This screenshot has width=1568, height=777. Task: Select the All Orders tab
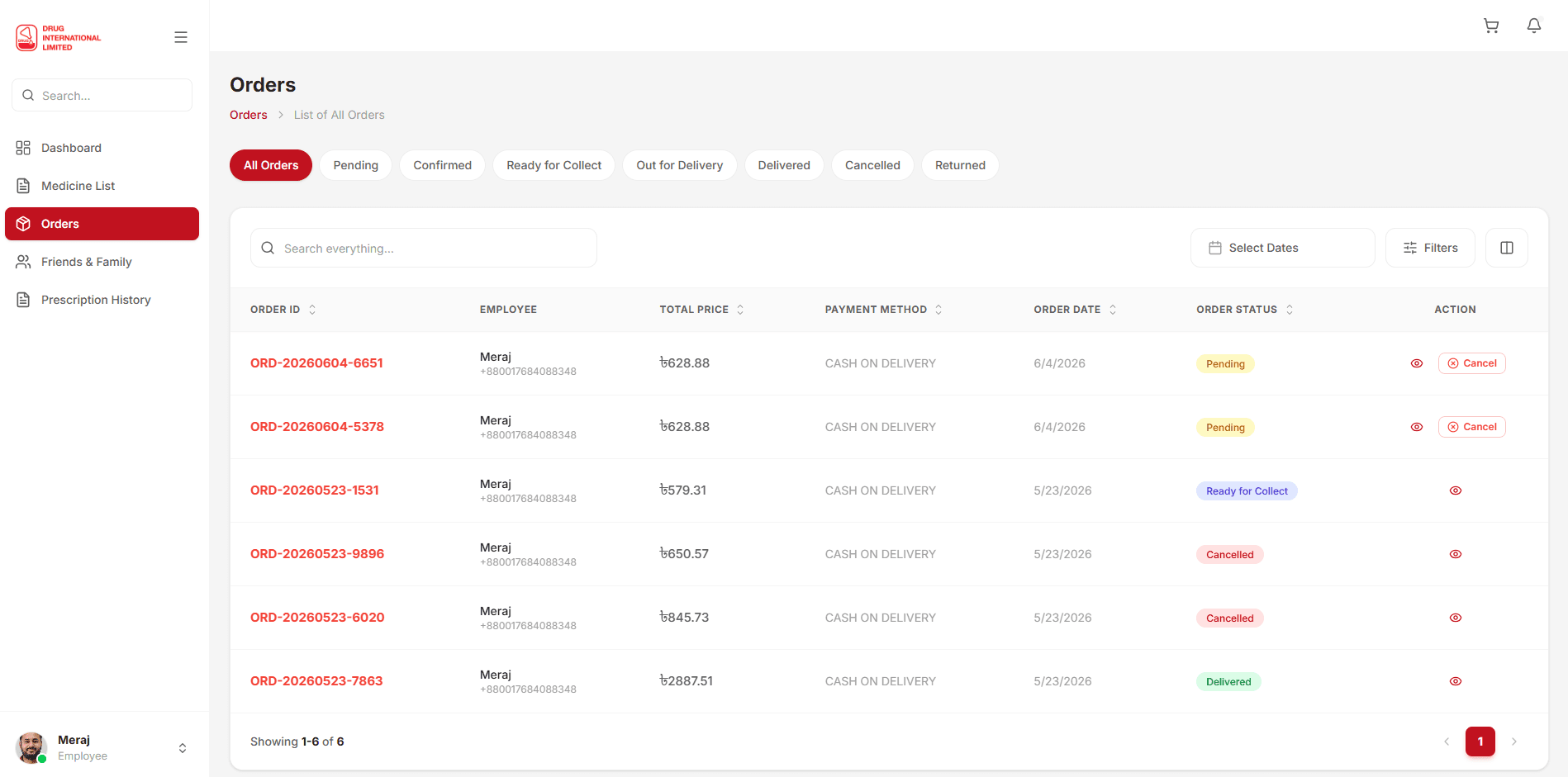271,165
